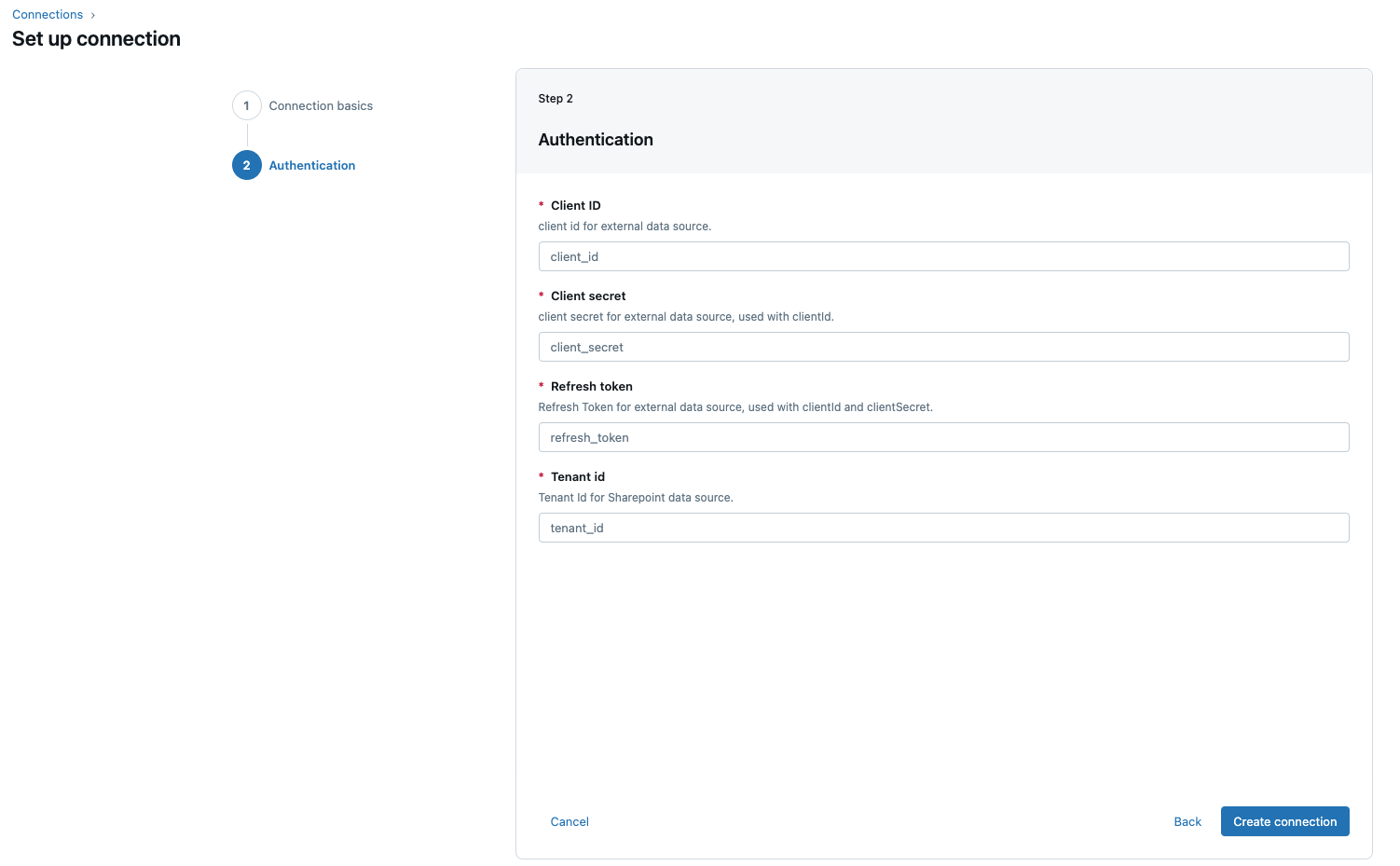
Task: Click the Set up connection page title
Action: [95, 38]
